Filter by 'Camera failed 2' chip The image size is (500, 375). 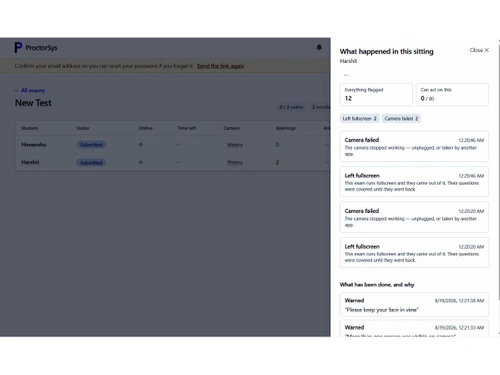(401, 118)
